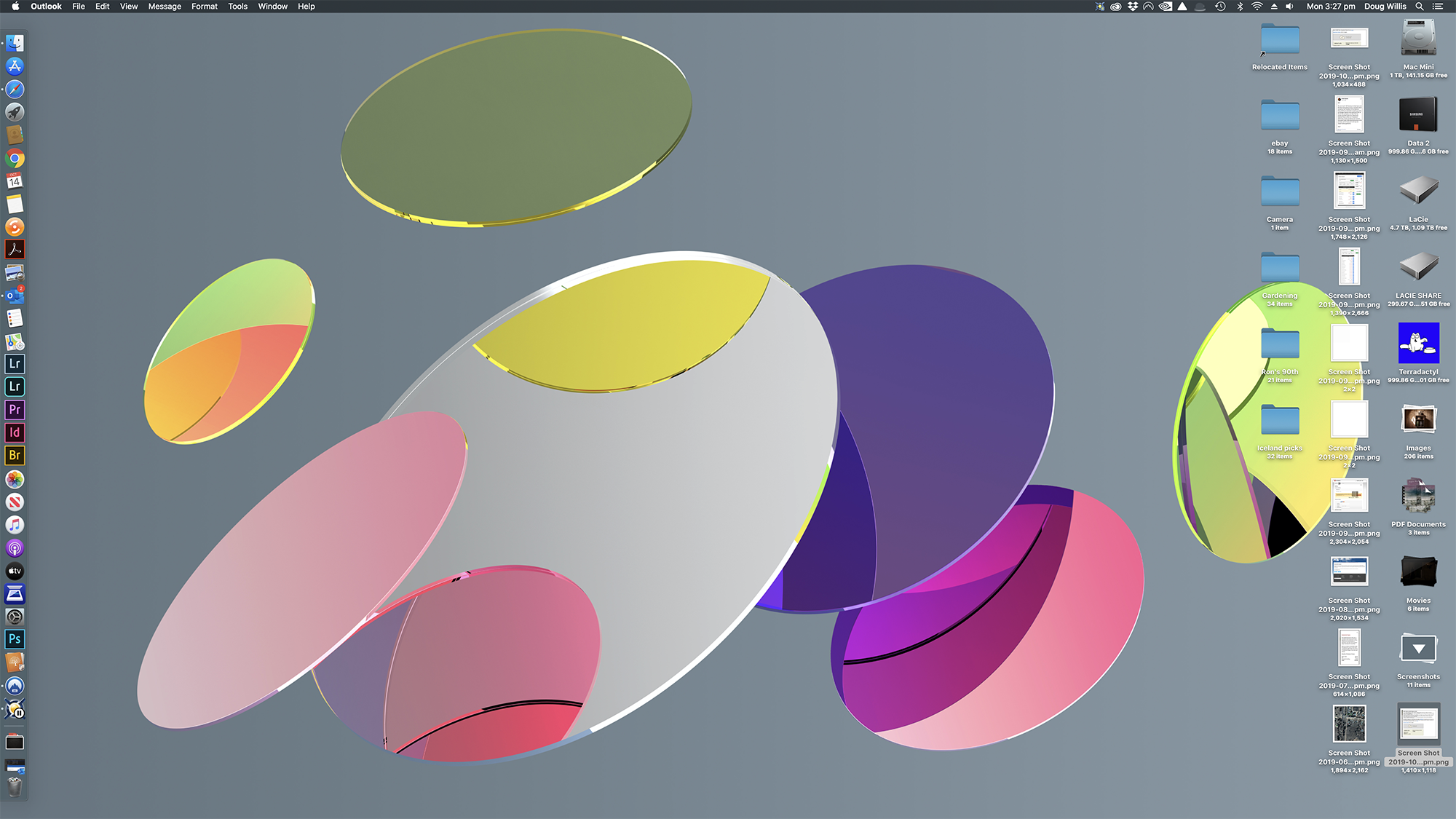Open the Notes app in the Dock
The height and width of the screenshot is (819, 1456).
(15, 204)
